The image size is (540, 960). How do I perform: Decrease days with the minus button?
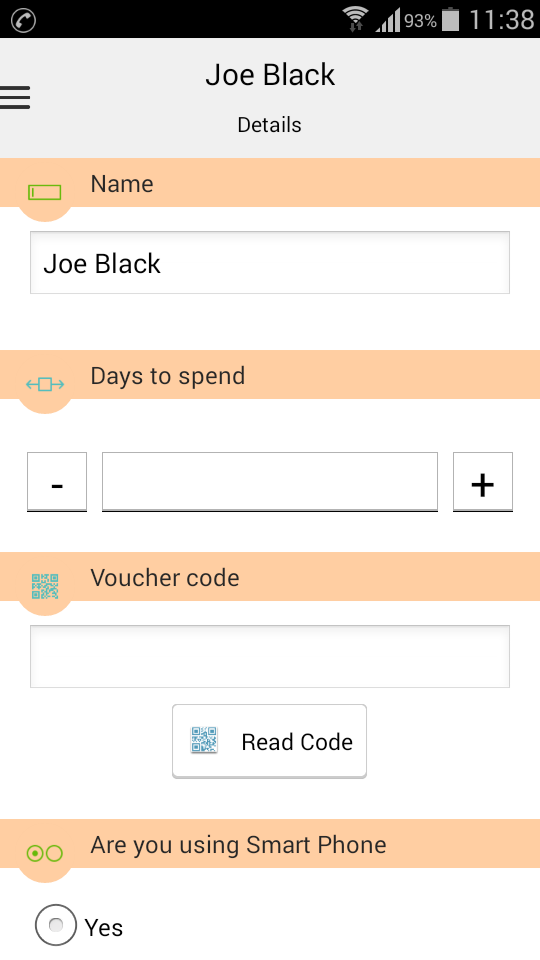click(x=57, y=482)
